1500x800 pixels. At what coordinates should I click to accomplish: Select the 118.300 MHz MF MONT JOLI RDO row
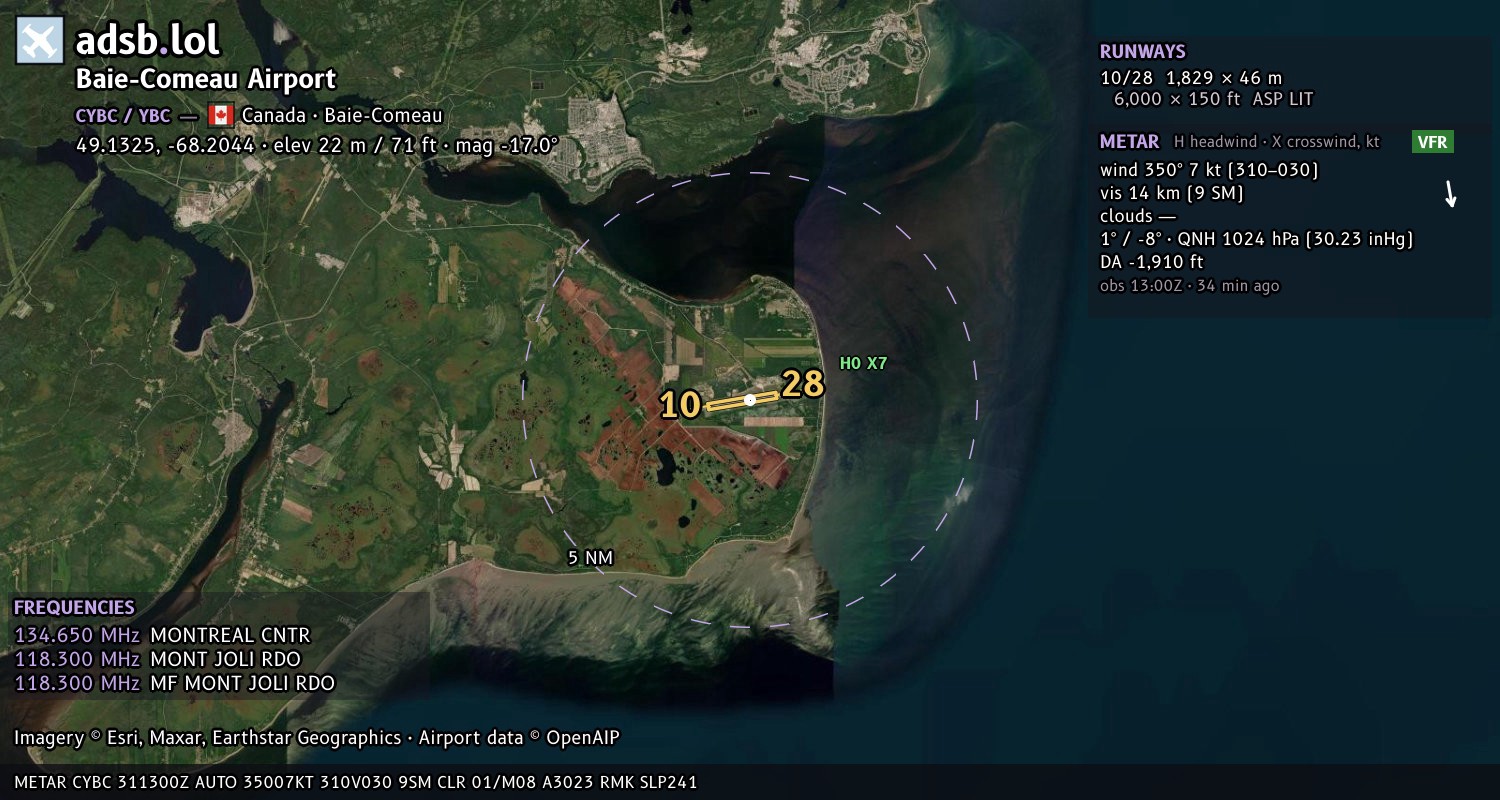point(175,683)
